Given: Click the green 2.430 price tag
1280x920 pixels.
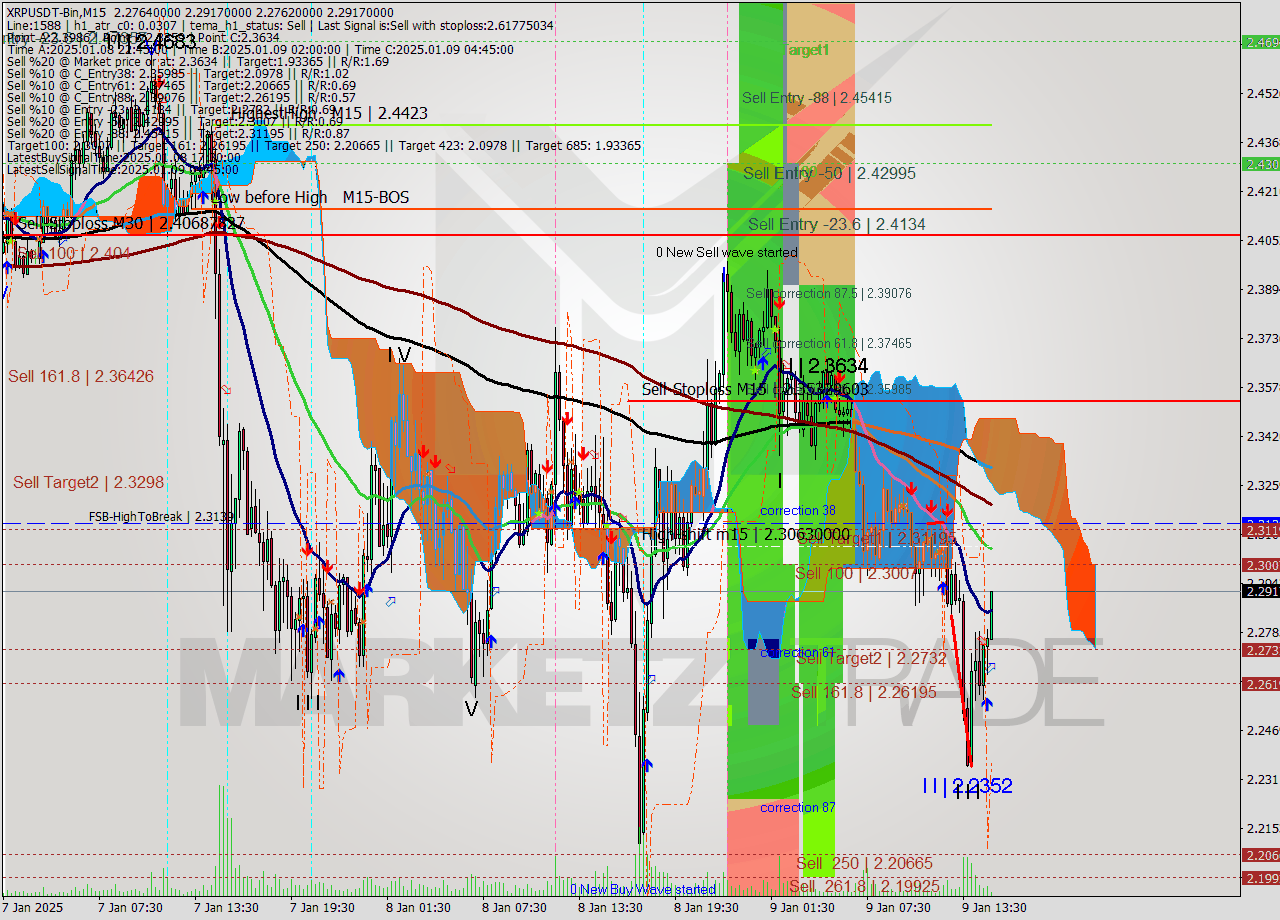Looking at the screenshot, I should click(1260, 164).
